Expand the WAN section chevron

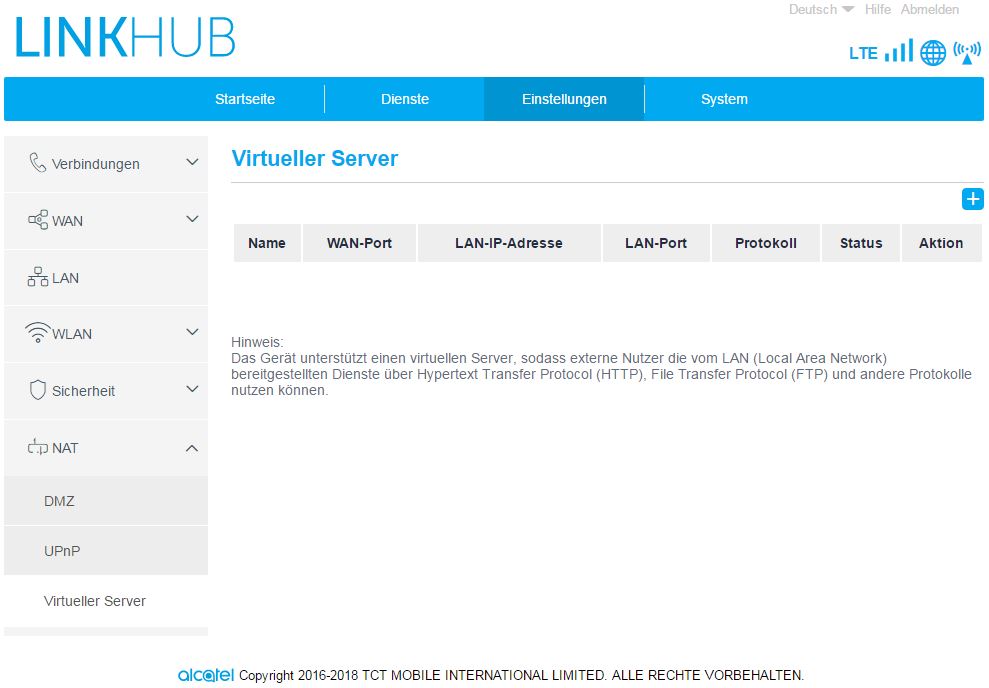click(192, 219)
